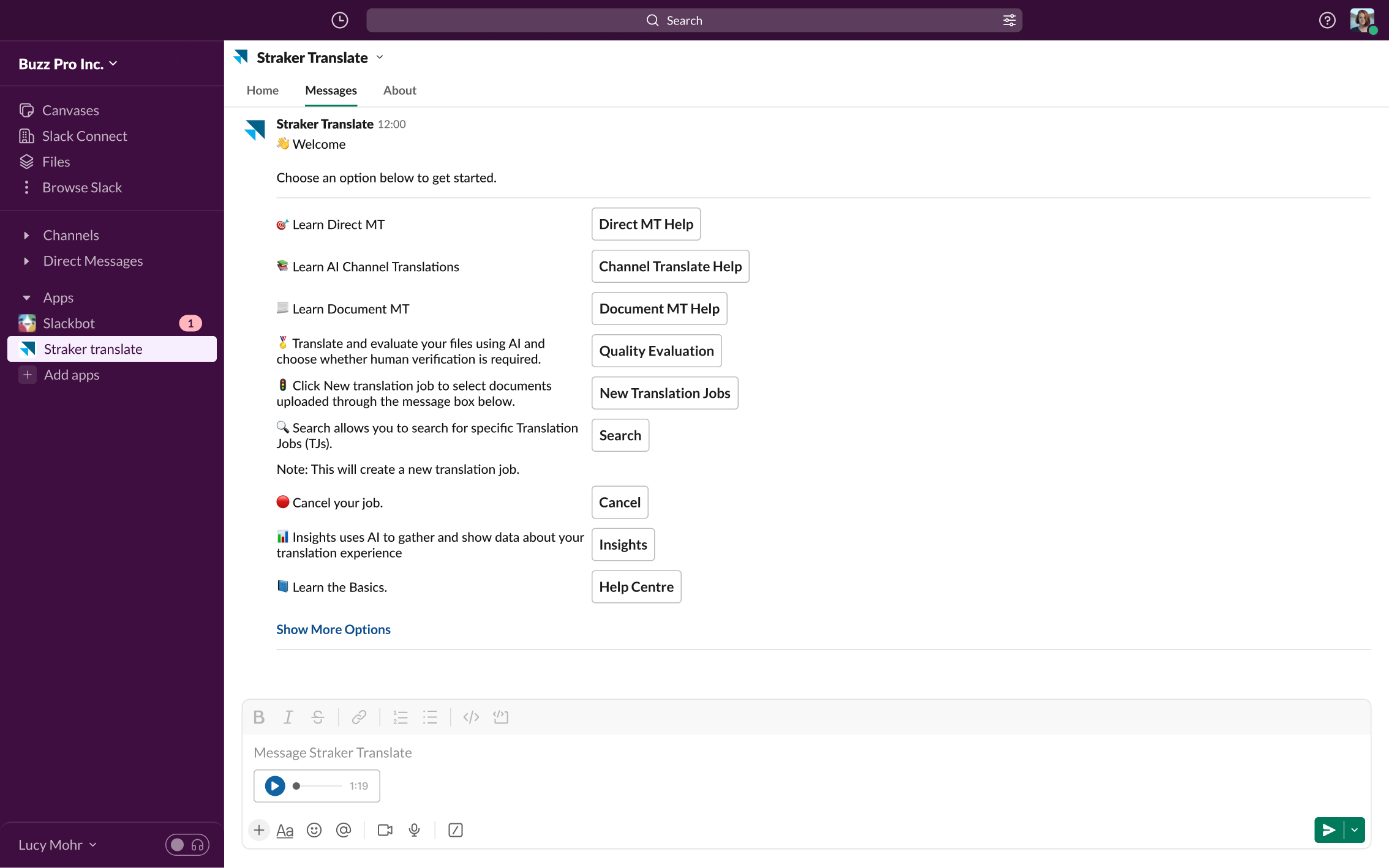The image size is (1389, 868).
Task: Insert a code block
Action: click(501, 717)
